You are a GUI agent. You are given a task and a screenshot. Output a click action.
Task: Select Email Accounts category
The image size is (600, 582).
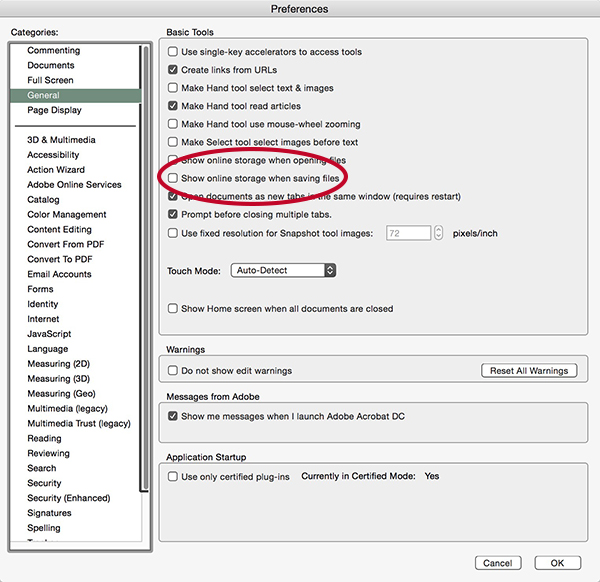59,274
